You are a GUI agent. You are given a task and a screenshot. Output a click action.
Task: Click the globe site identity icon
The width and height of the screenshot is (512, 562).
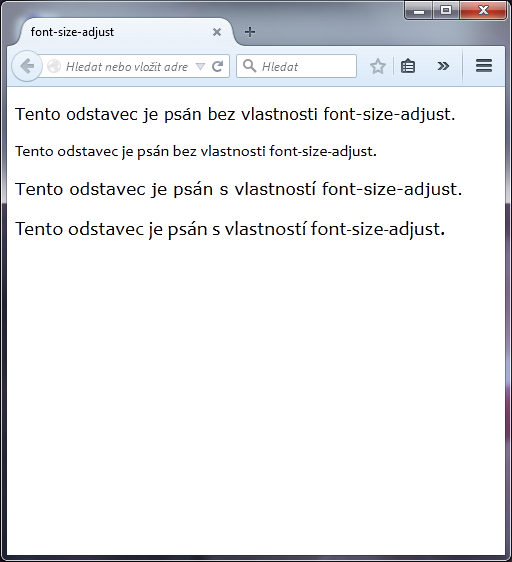coord(54,66)
